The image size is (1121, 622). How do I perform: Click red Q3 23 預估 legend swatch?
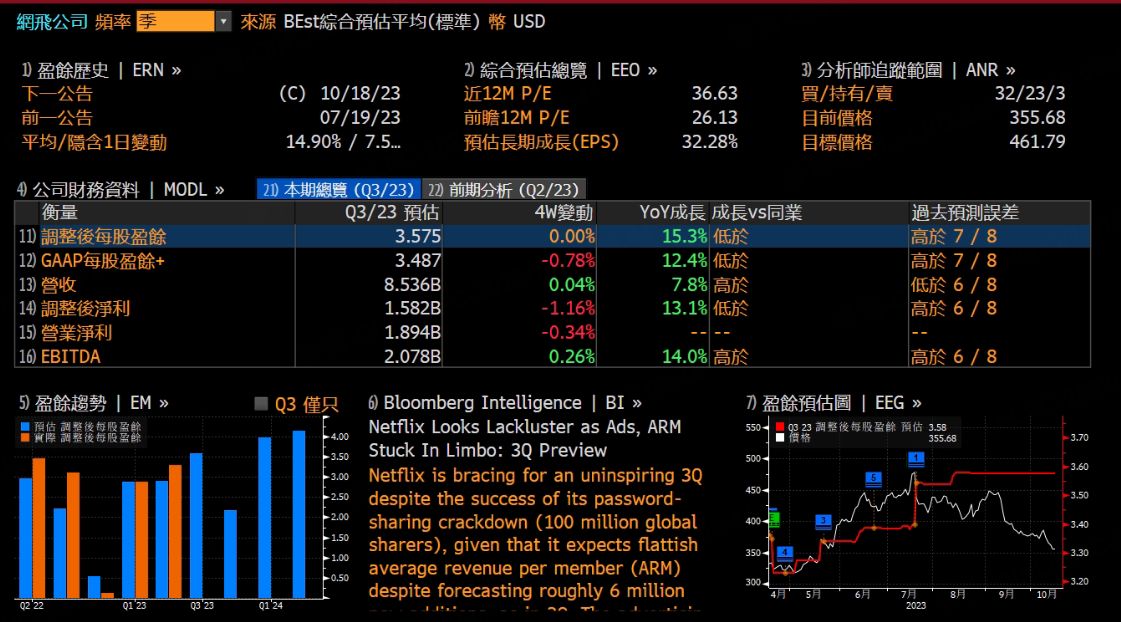pyautogui.click(x=780, y=427)
